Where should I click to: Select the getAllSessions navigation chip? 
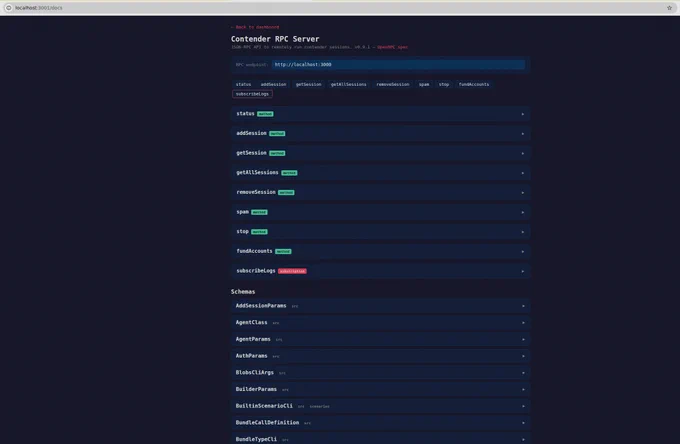click(348, 84)
